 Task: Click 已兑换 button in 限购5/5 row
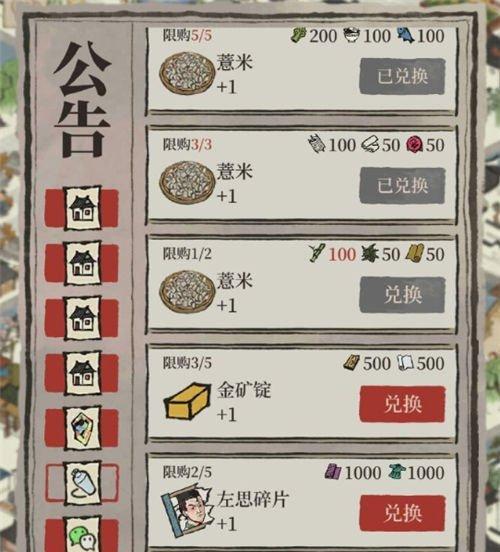[402, 76]
